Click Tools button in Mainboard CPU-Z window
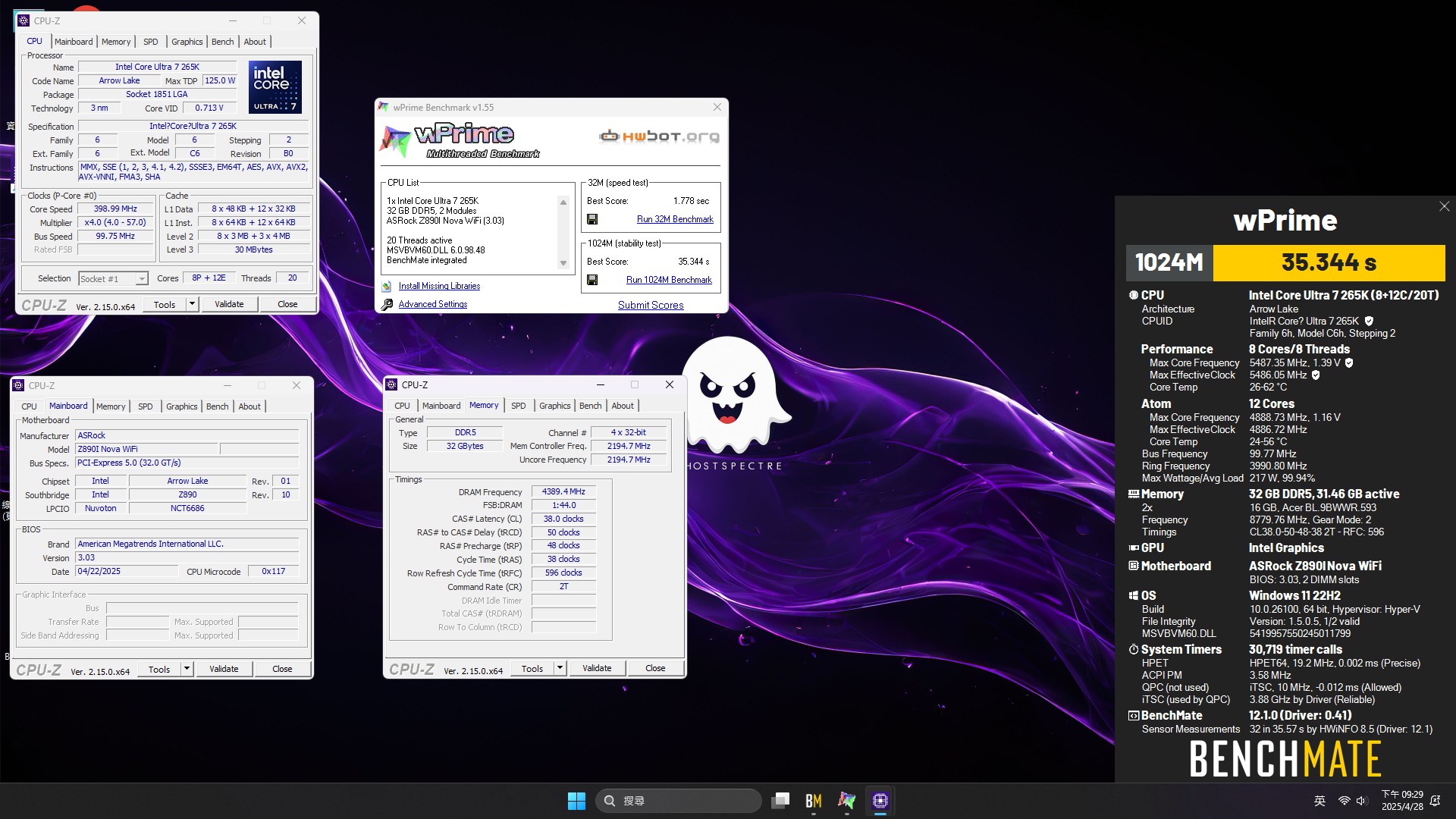This screenshot has height=819, width=1456. 159,669
